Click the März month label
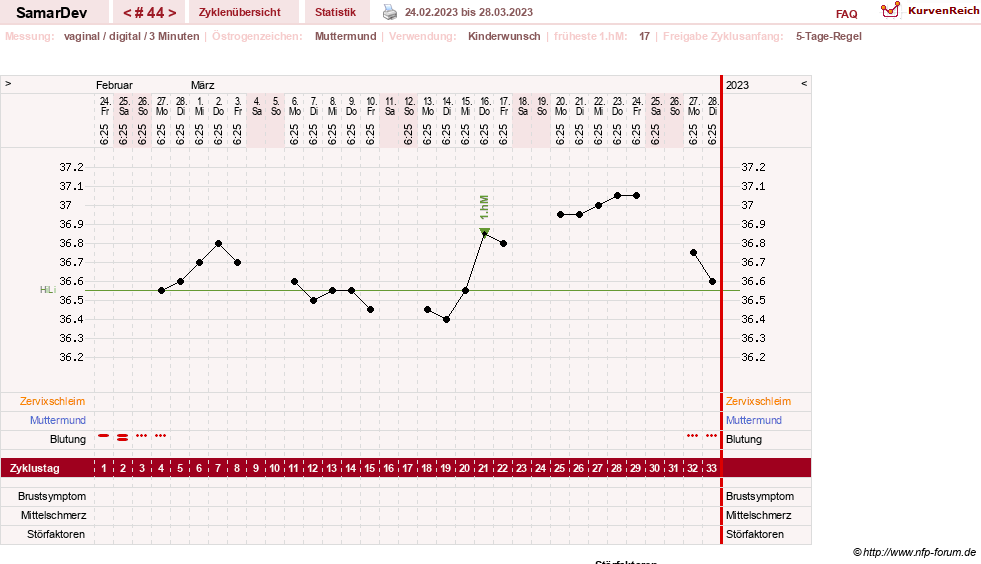 [x=203, y=85]
